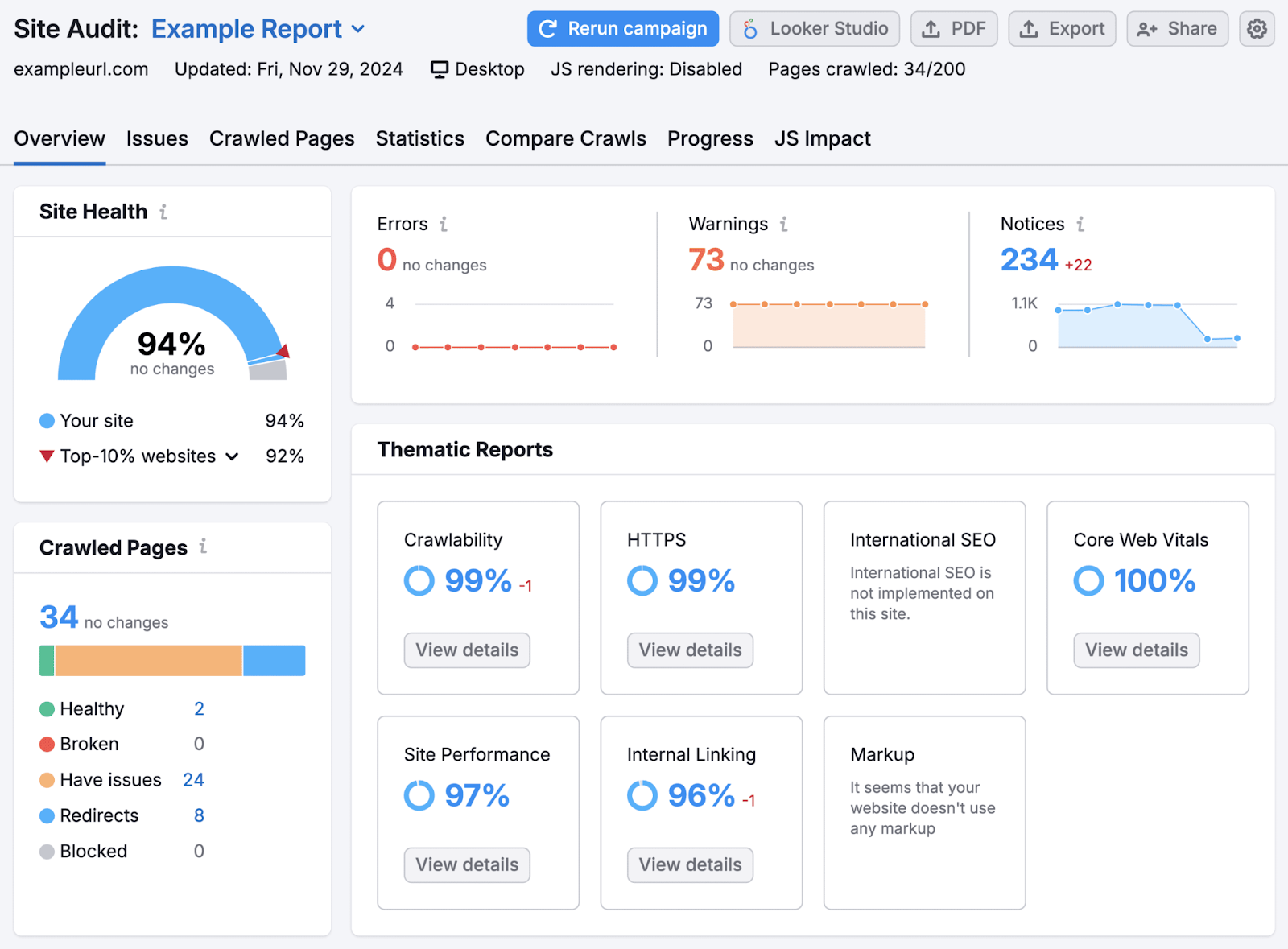1288x949 pixels.
Task: Click the Site Health info icon
Action: (x=163, y=211)
